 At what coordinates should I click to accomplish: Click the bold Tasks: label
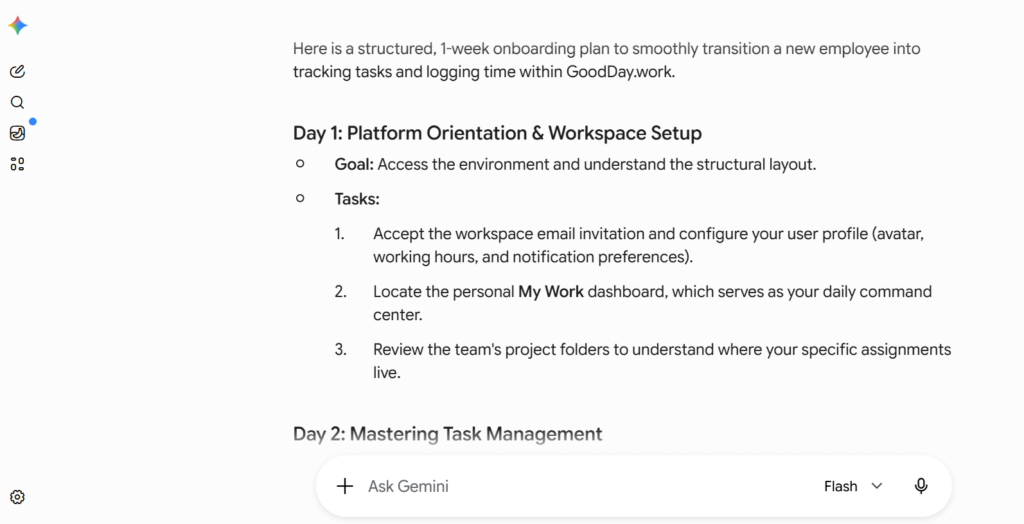[357, 199]
